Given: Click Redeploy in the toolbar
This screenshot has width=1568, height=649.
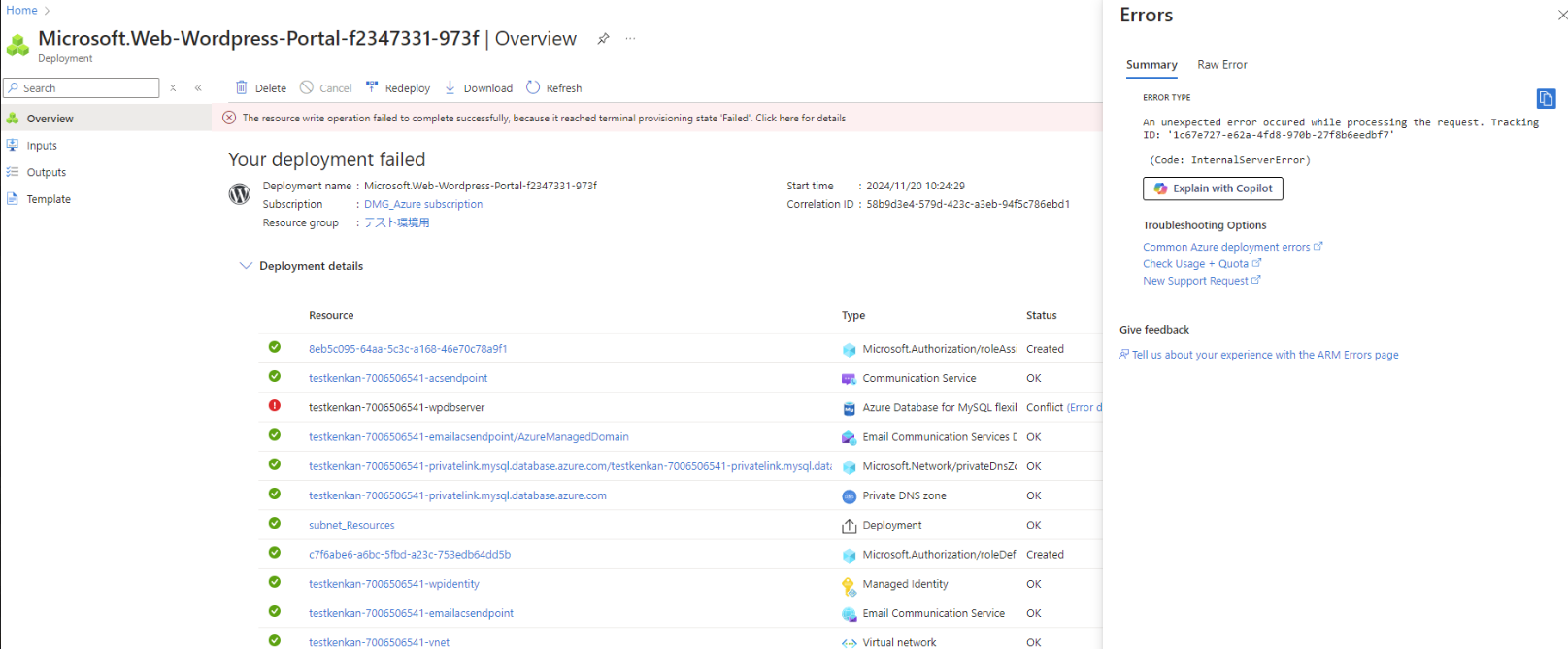Looking at the screenshot, I should [x=398, y=87].
